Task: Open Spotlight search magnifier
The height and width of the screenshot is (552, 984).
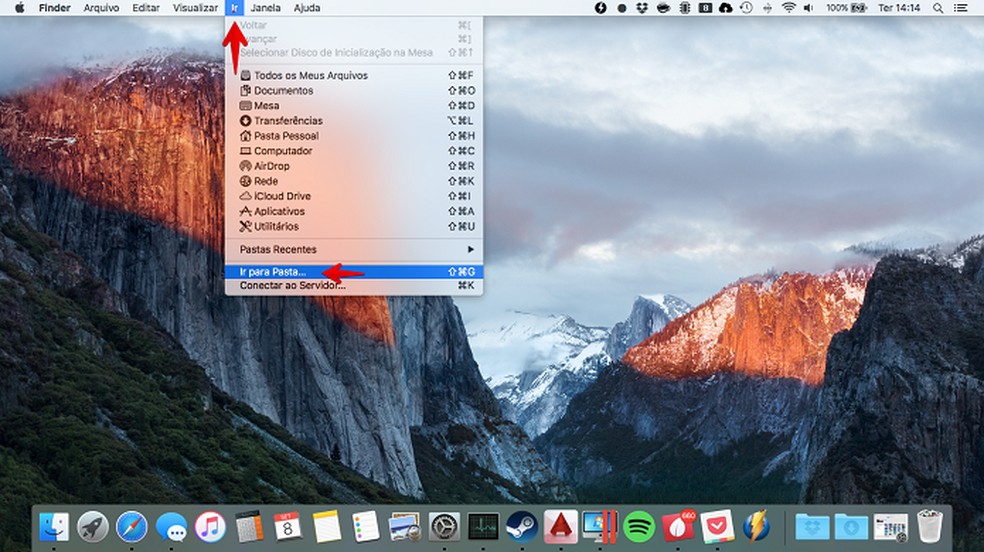Action: 938,8
